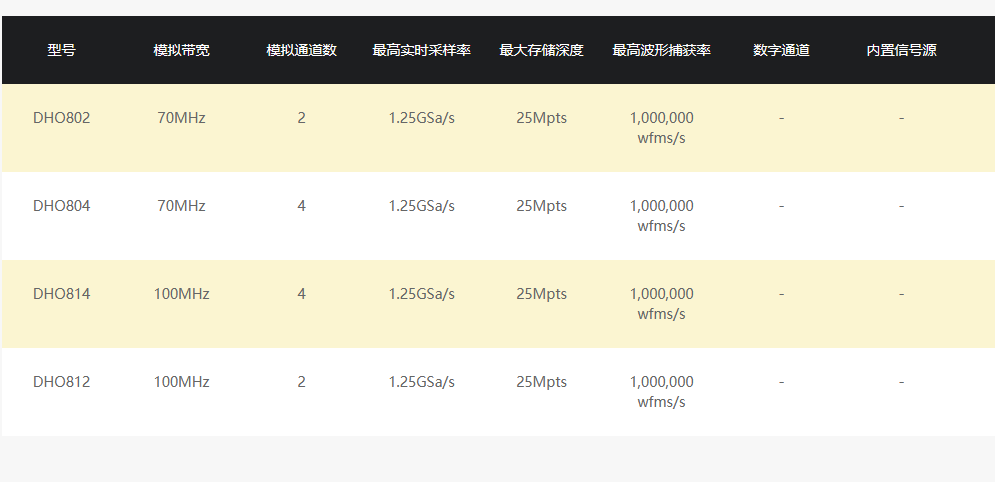The height and width of the screenshot is (482, 995).
Task: Click 25Mpts in DHO802 row
Action: point(541,118)
